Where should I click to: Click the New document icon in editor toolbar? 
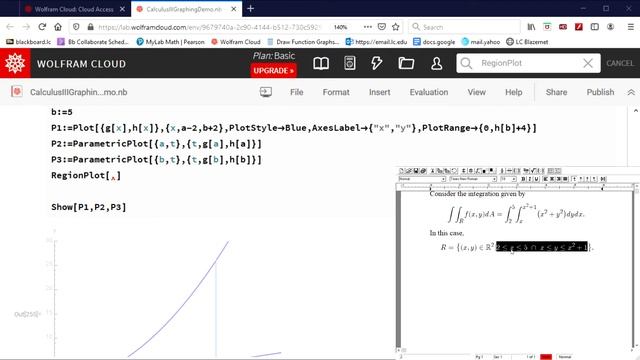tap(402, 171)
